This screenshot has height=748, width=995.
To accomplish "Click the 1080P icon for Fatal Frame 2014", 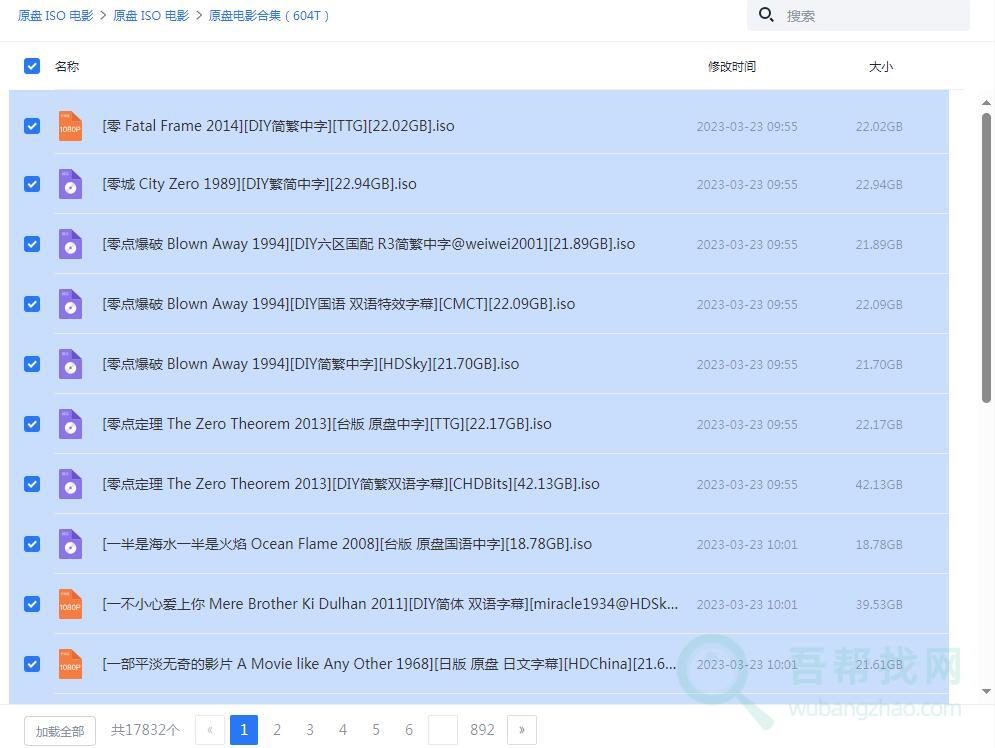I will (70, 126).
